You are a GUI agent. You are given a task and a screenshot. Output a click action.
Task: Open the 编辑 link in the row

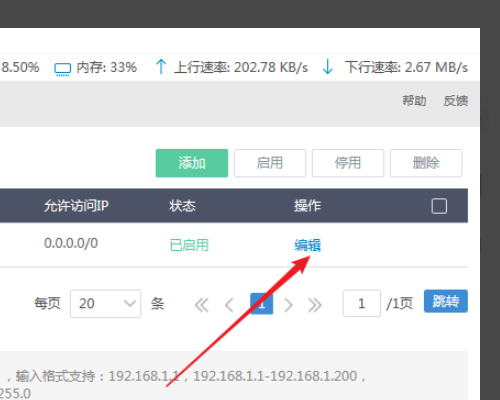coord(307,245)
